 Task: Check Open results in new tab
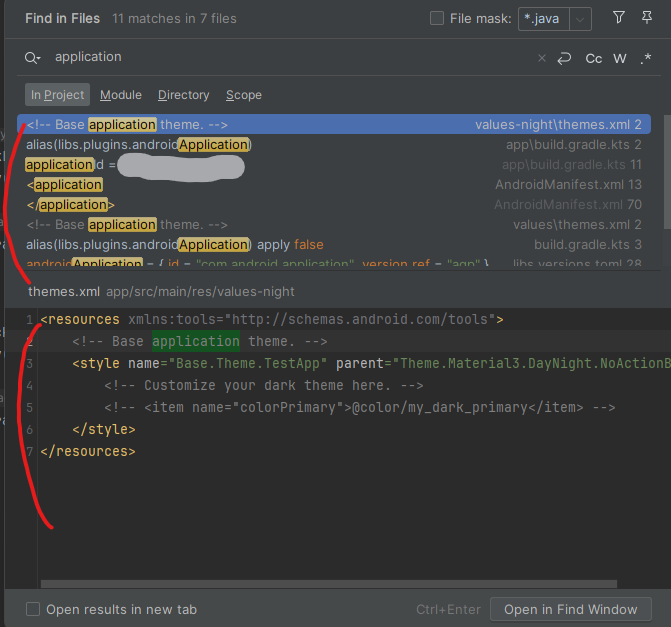[33, 609]
